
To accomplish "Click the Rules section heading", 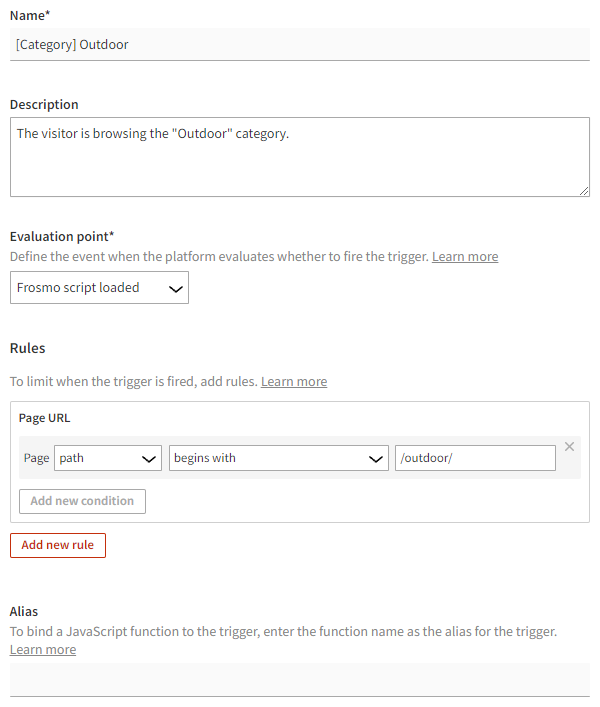I will click(28, 349).
